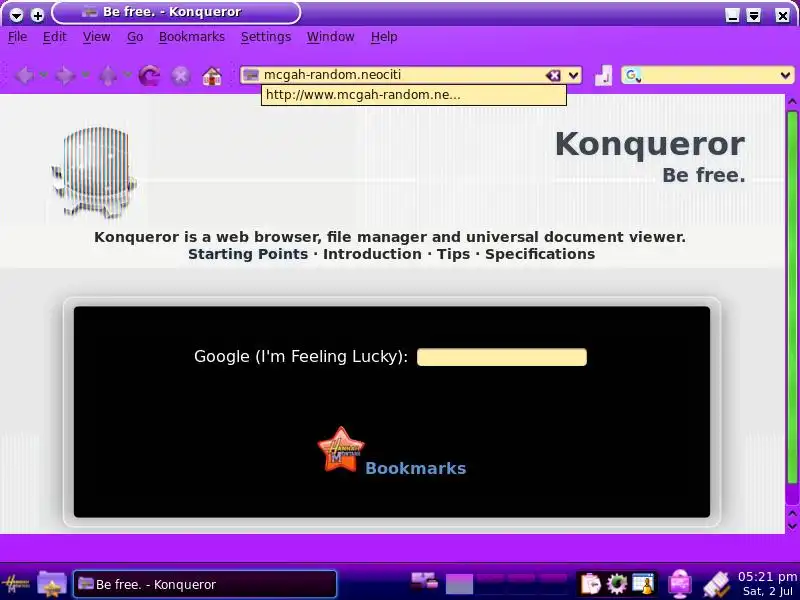
Task: Click the sticky plus button in titlebar
Action: [37, 15]
